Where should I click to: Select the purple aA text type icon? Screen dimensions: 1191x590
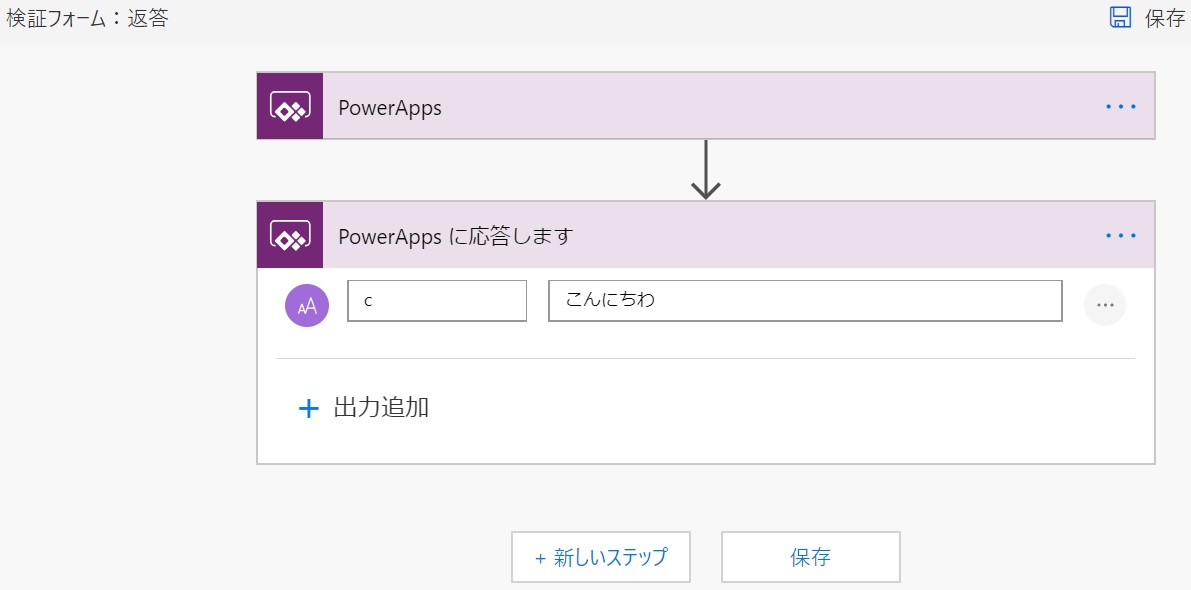point(306,304)
